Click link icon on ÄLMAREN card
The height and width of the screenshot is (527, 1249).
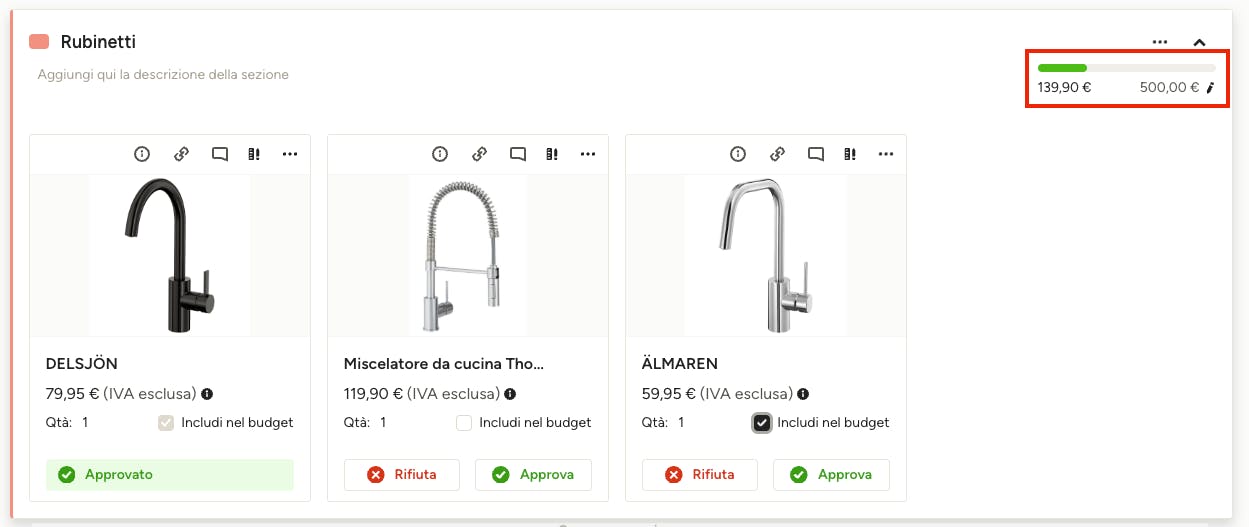pyautogui.click(x=777, y=154)
